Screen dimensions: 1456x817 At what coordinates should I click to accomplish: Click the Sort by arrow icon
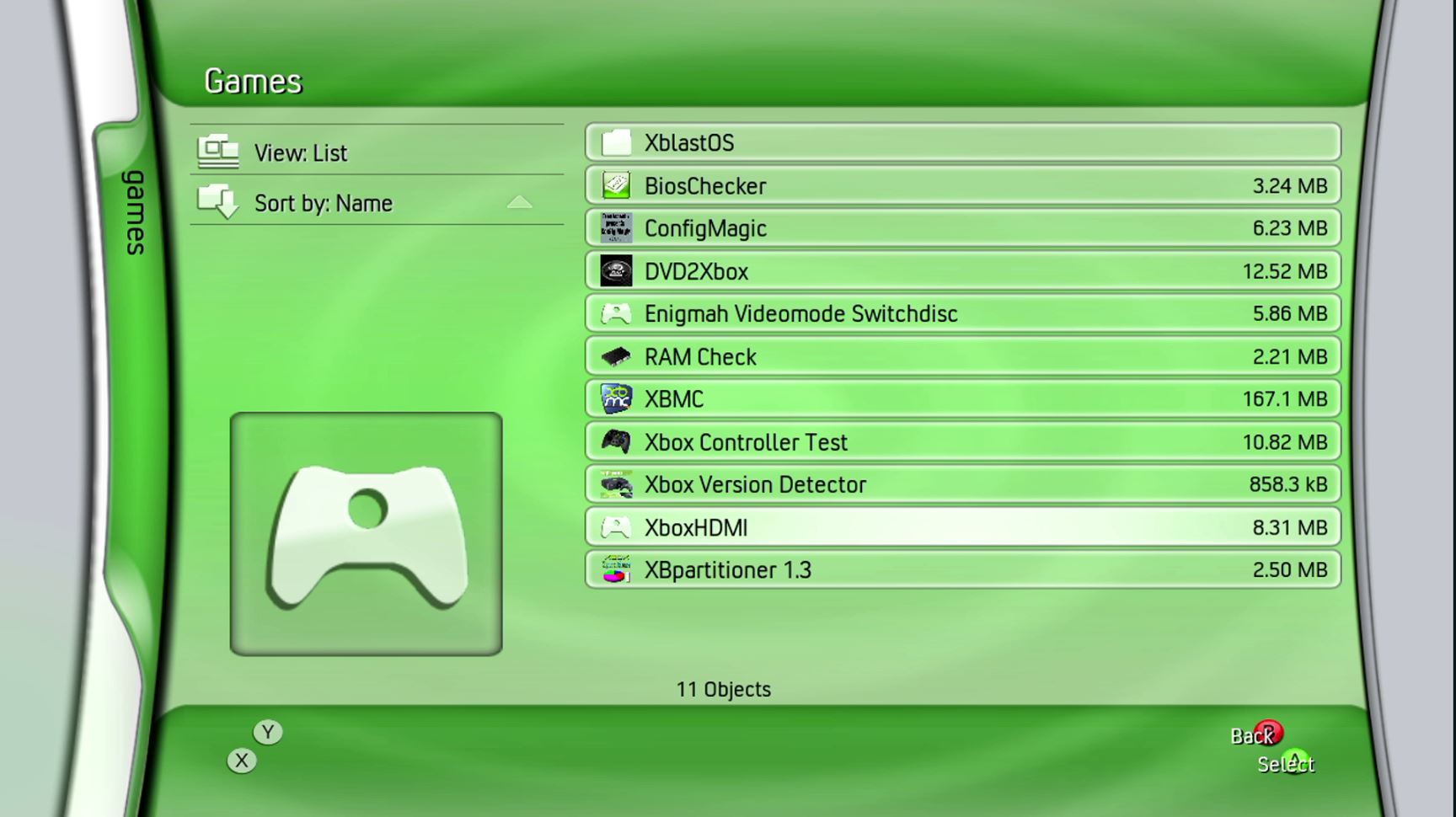click(218, 202)
